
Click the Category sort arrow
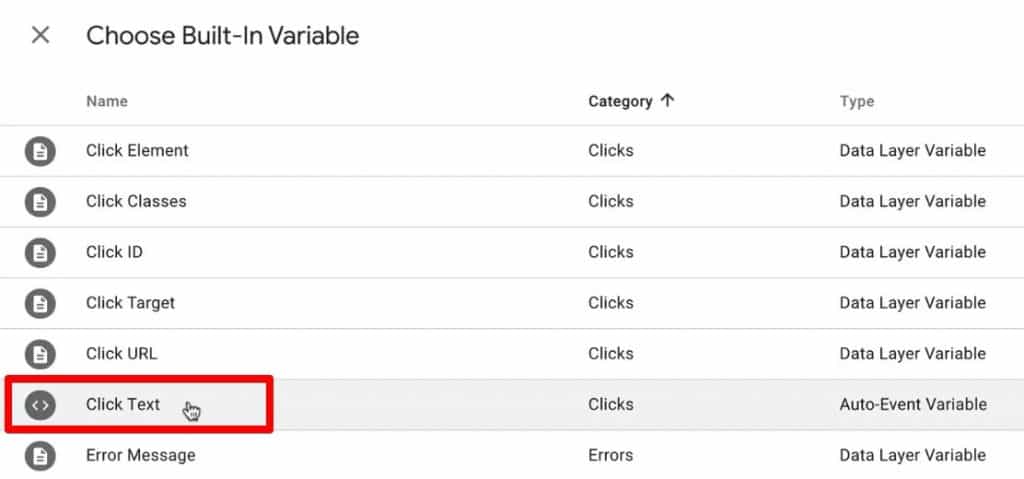667,101
